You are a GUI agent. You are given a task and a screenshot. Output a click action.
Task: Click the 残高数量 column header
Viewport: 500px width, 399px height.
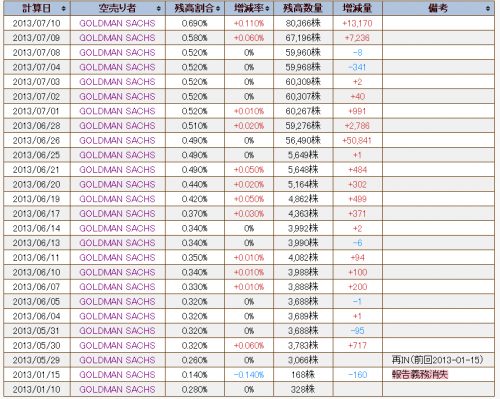point(303,8)
